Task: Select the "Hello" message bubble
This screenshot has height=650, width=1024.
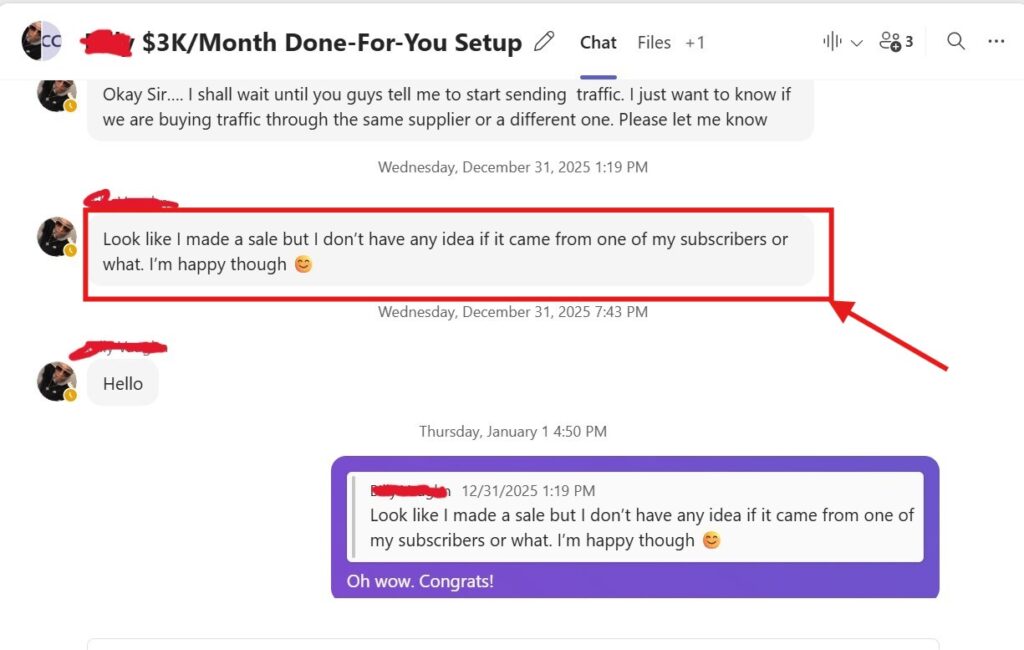Action: [123, 384]
